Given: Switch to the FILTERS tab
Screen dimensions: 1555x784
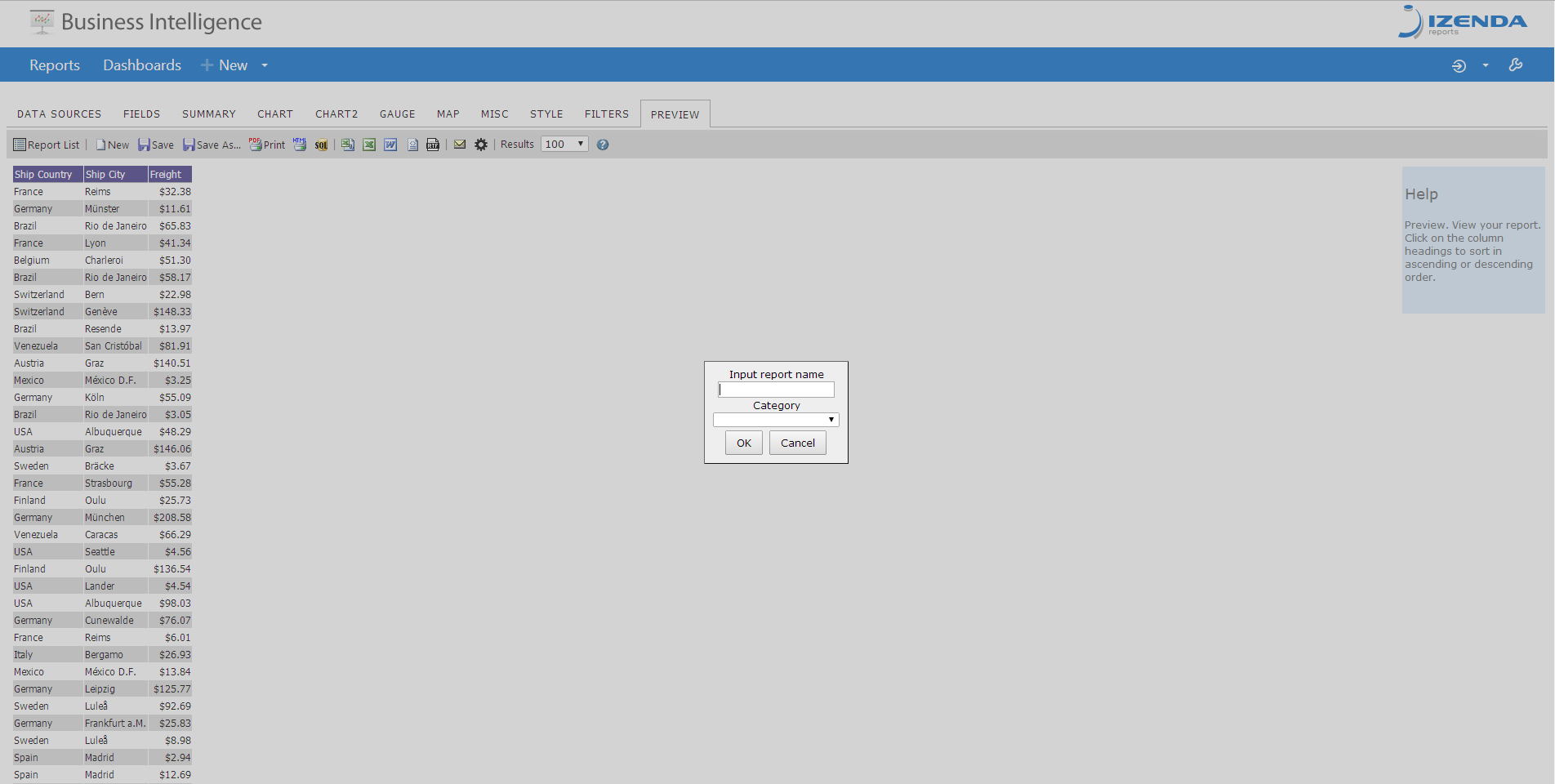Looking at the screenshot, I should click(607, 114).
